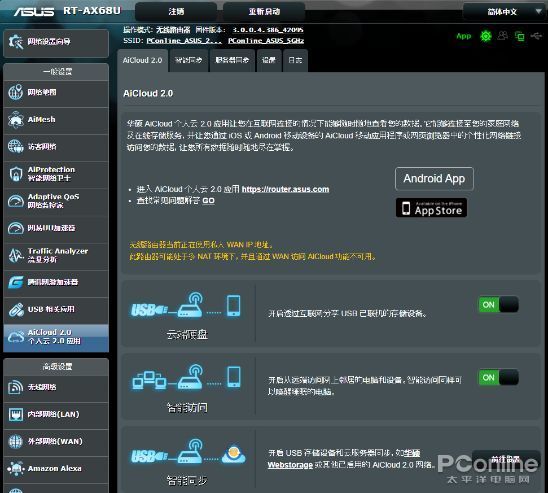Screen dimensions: 548x493
Task: Open the Amazon Alexa icon
Action: point(15,469)
